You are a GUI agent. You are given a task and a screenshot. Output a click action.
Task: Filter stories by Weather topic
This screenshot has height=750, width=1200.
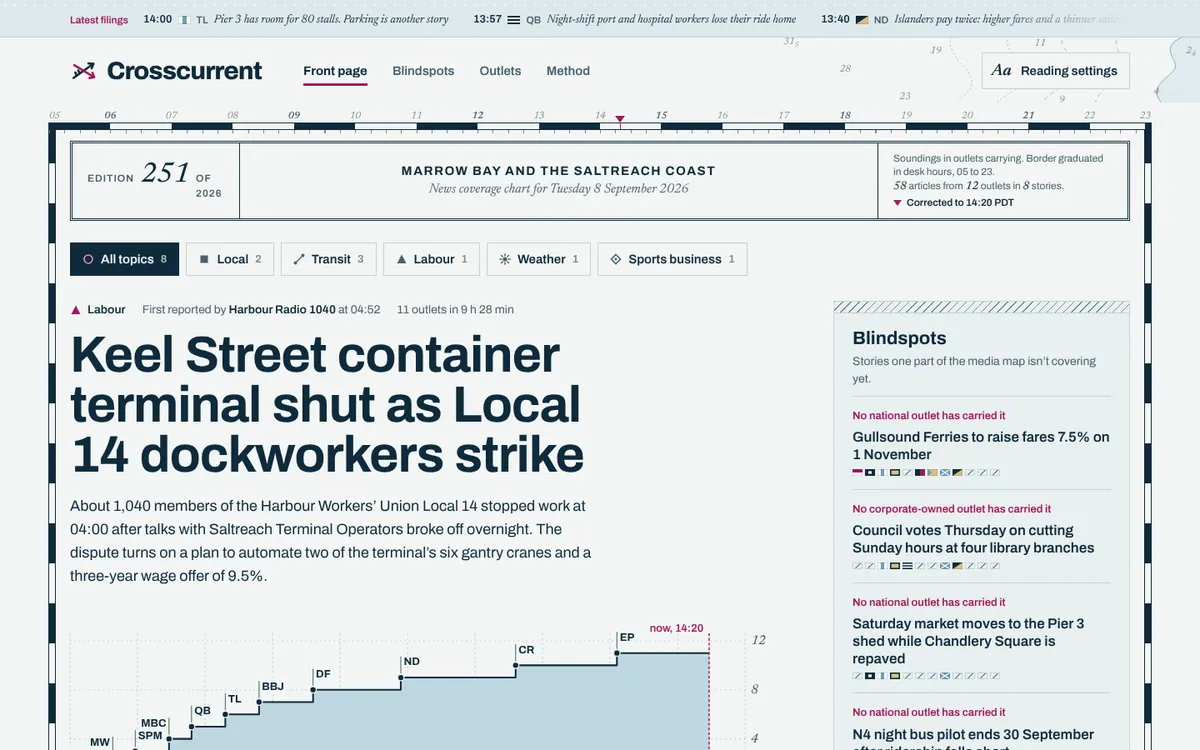pyautogui.click(x=539, y=259)
